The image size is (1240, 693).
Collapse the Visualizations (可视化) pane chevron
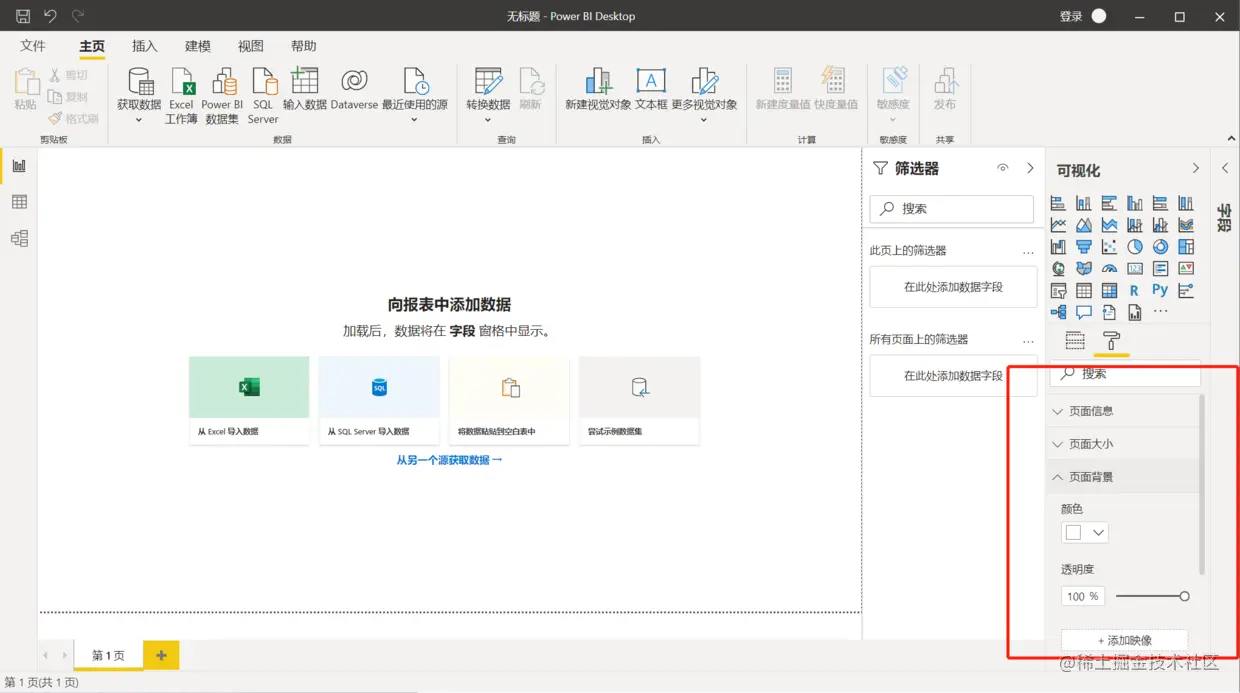coord(1195,168)
